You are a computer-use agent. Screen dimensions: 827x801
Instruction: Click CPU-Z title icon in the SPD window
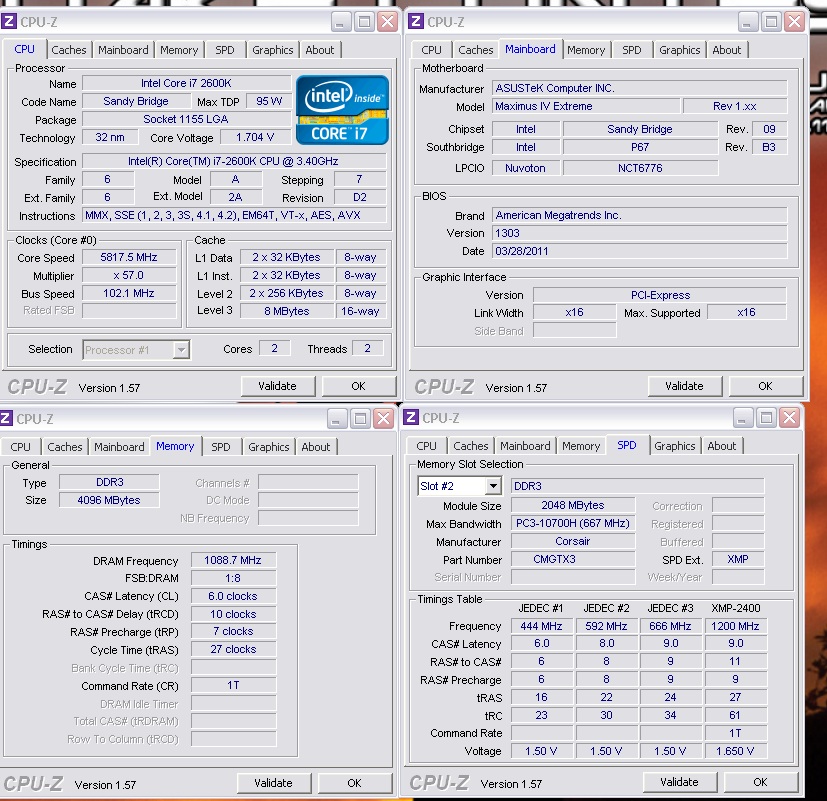[411, 417]
